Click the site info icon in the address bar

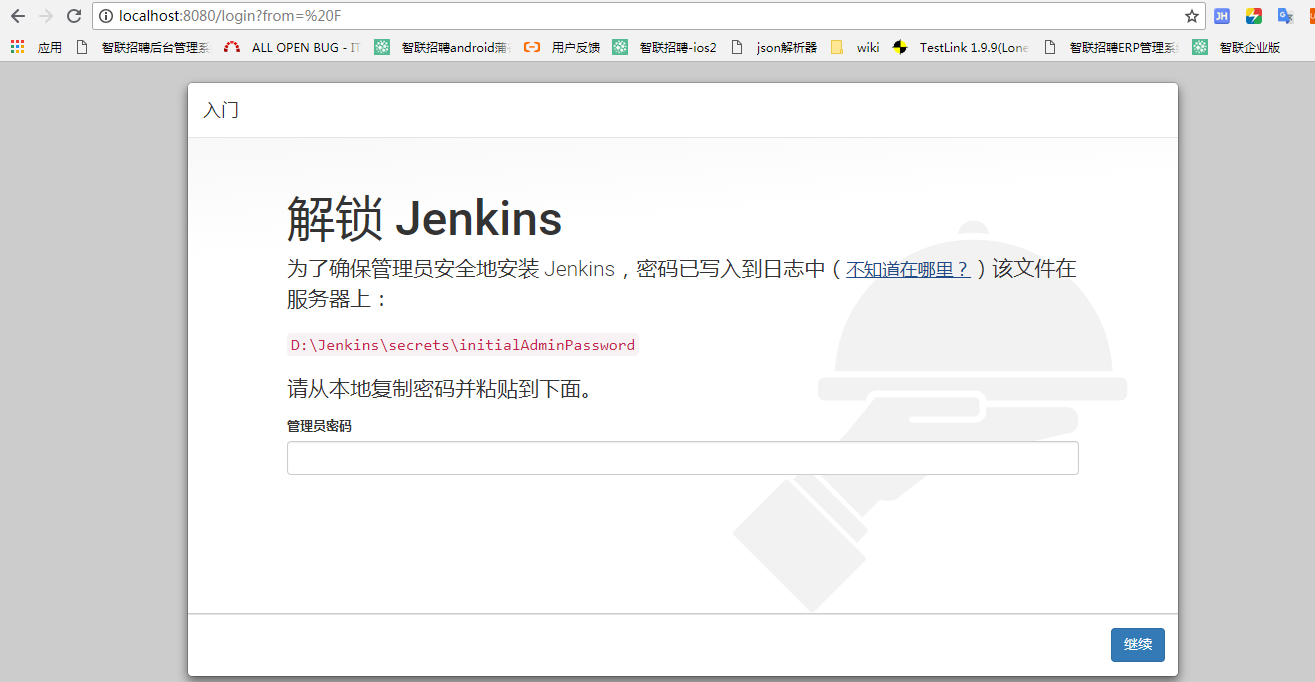[106, 16]
